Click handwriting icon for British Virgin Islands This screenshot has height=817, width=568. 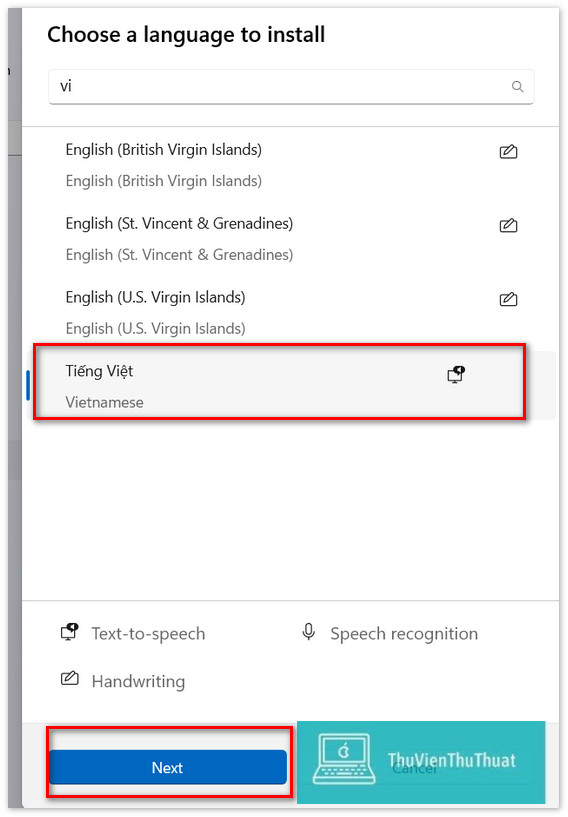click(508, 152)
